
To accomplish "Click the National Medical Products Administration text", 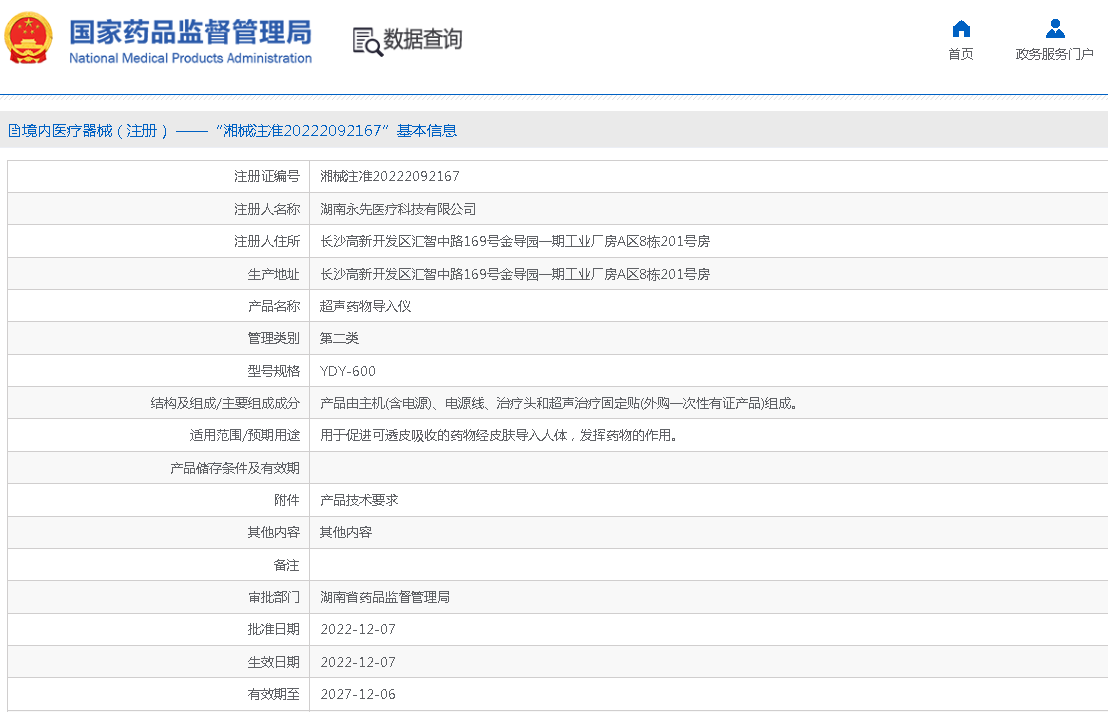I will 190,58.
